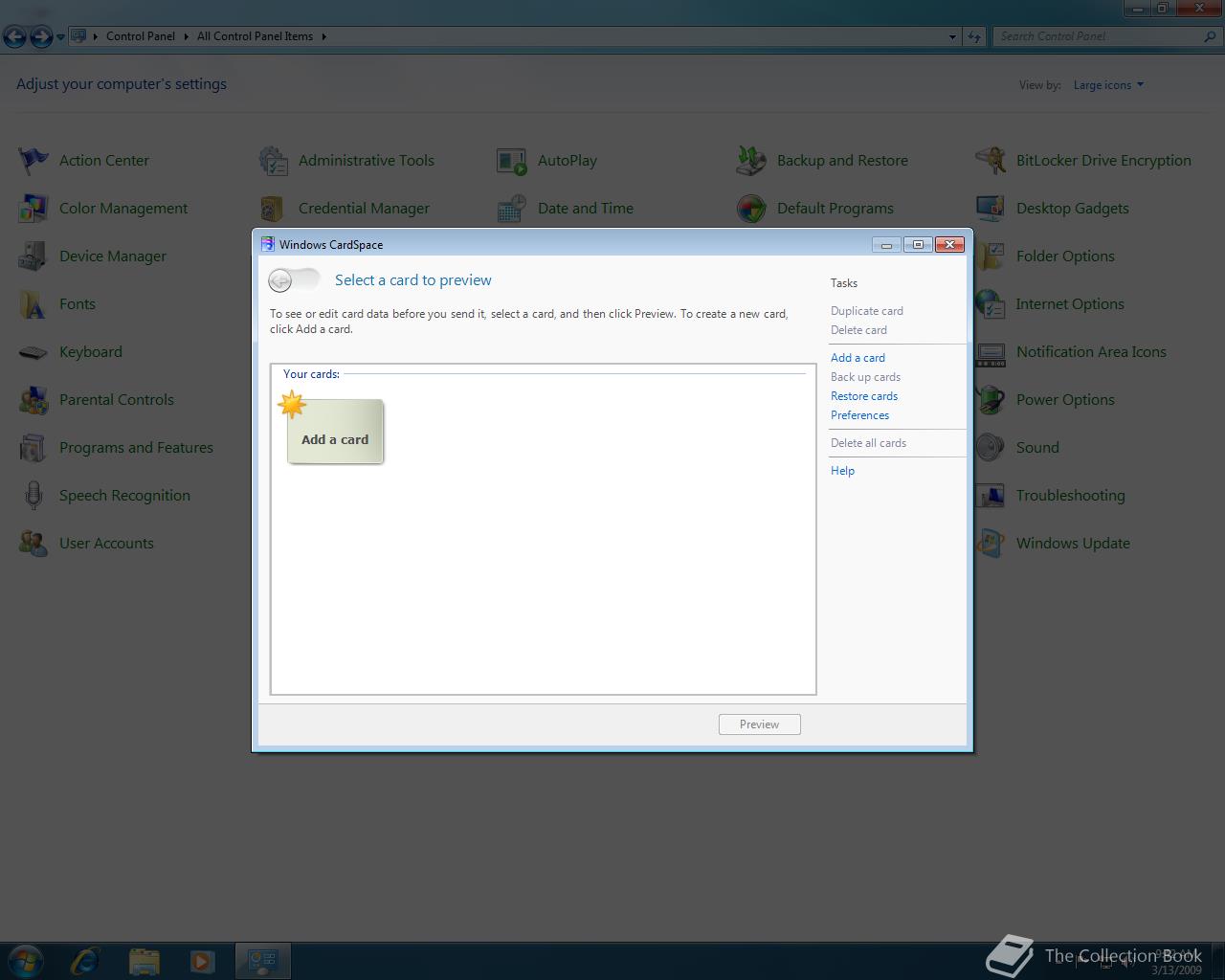Open the CardSpace Help link

[x=842, y=471]
